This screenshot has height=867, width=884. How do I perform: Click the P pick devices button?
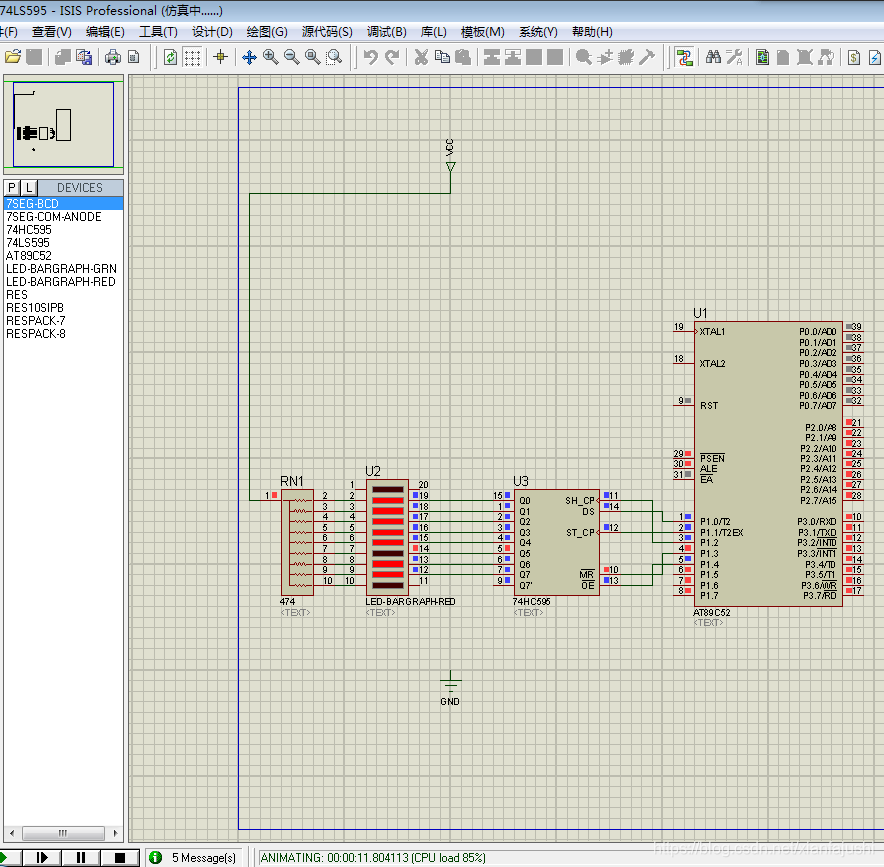click(x=12, y=187)
